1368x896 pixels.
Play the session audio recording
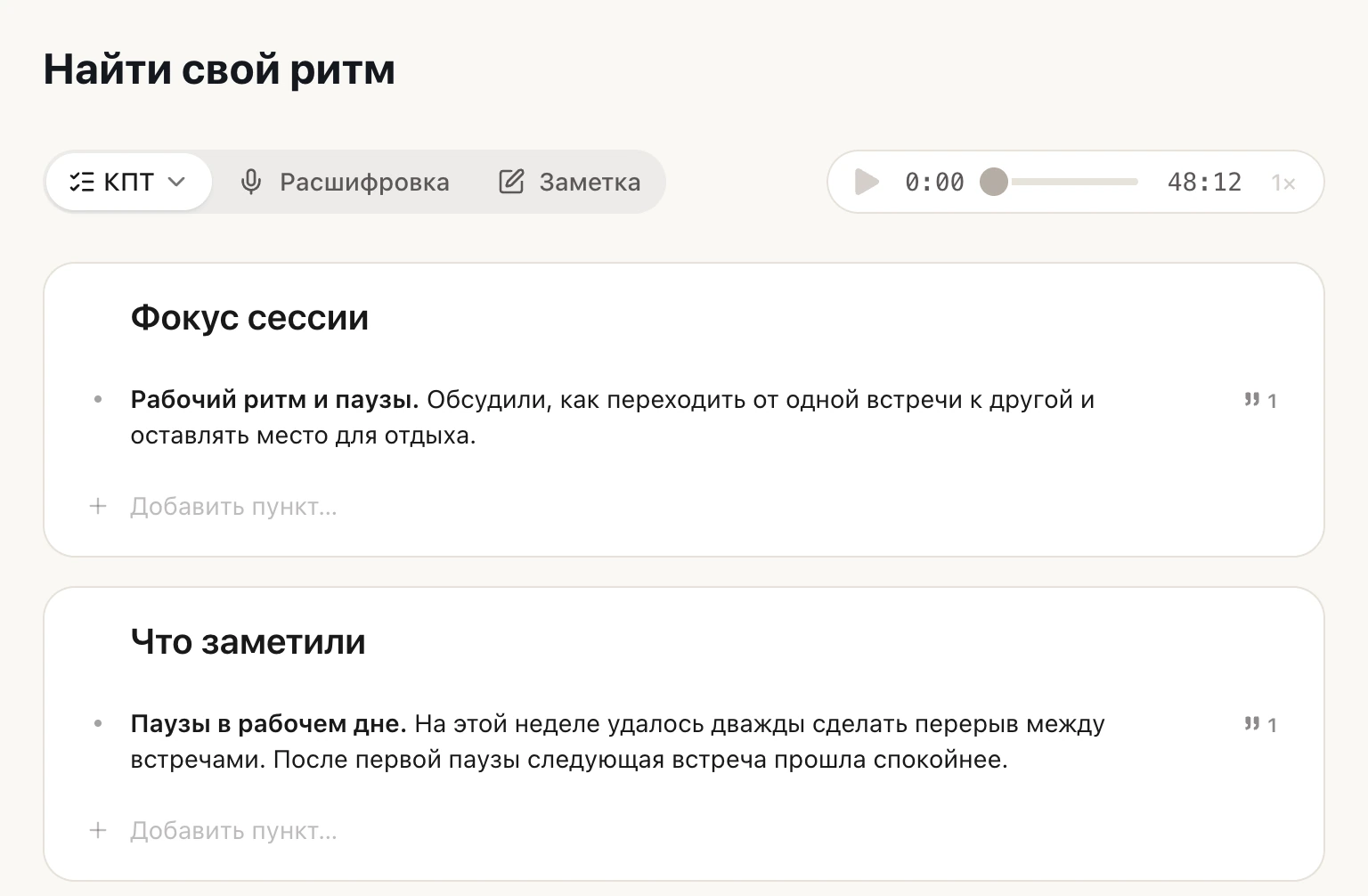click(x=867, y=182)
